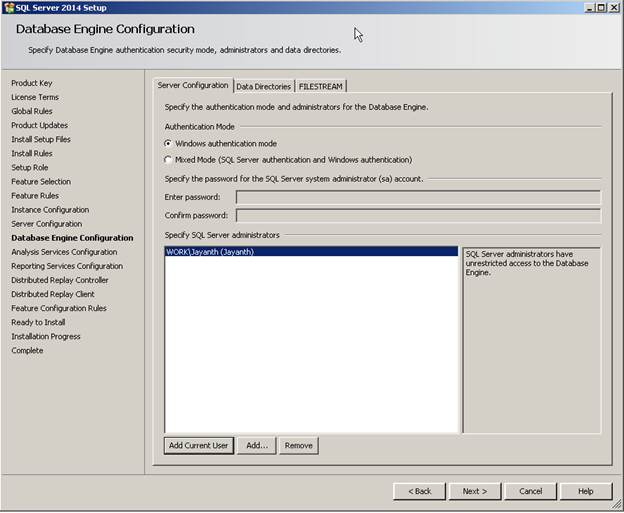Maximize the SQL Server Setup window
The height and width of the screenshot is (513, 624).
[602, 8]
